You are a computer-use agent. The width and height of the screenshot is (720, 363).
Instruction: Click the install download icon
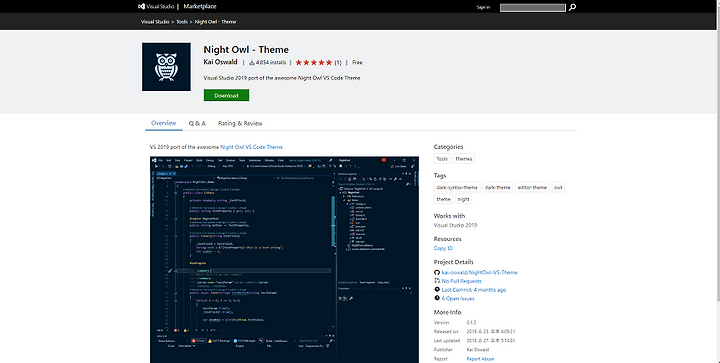252,62
